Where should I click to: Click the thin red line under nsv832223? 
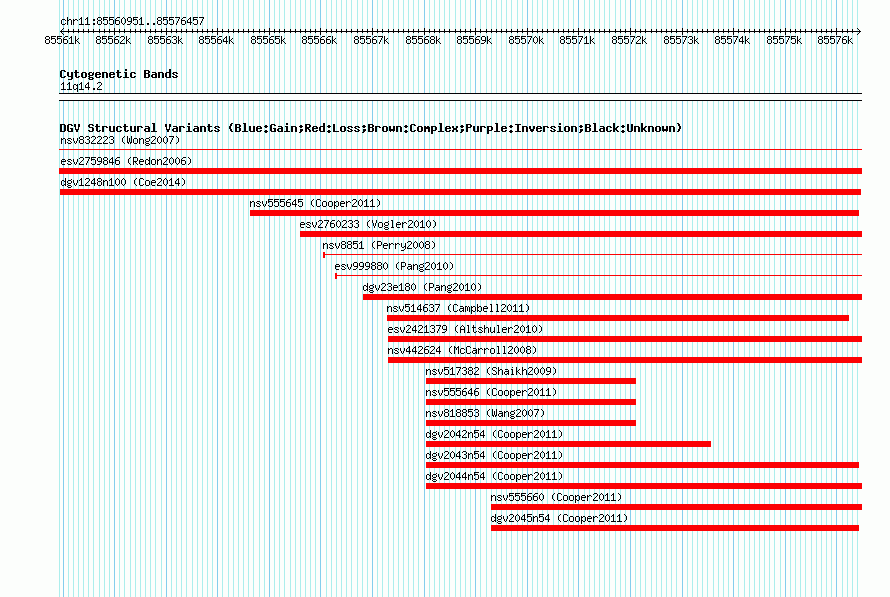460,150
